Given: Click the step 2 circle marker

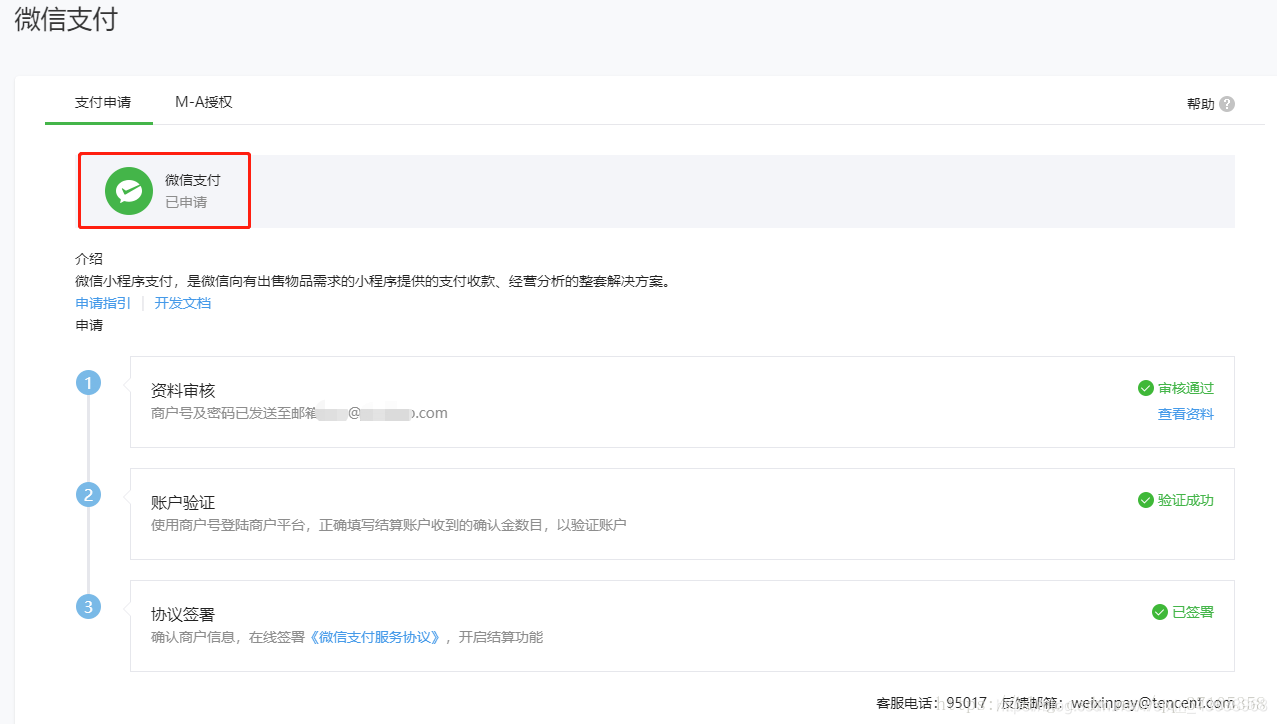Looking at the screenshot, I should (89, 494).
